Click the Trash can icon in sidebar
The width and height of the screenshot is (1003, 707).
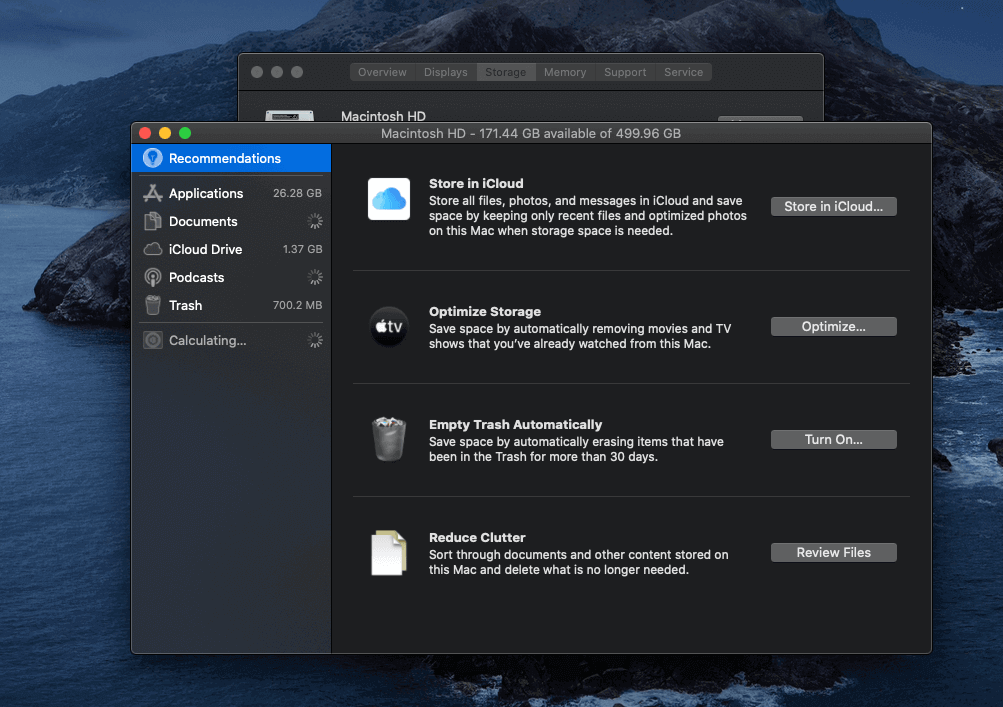(x=152, y=305)
